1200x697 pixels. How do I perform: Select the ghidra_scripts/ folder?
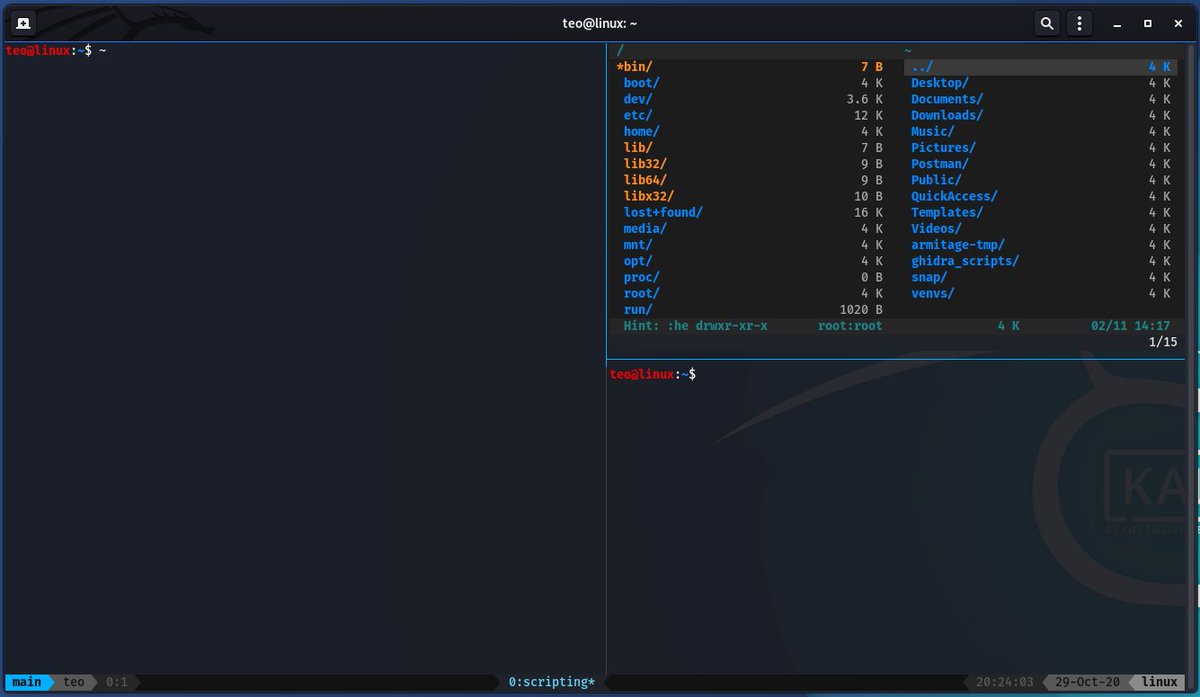tap(1041, 261)
